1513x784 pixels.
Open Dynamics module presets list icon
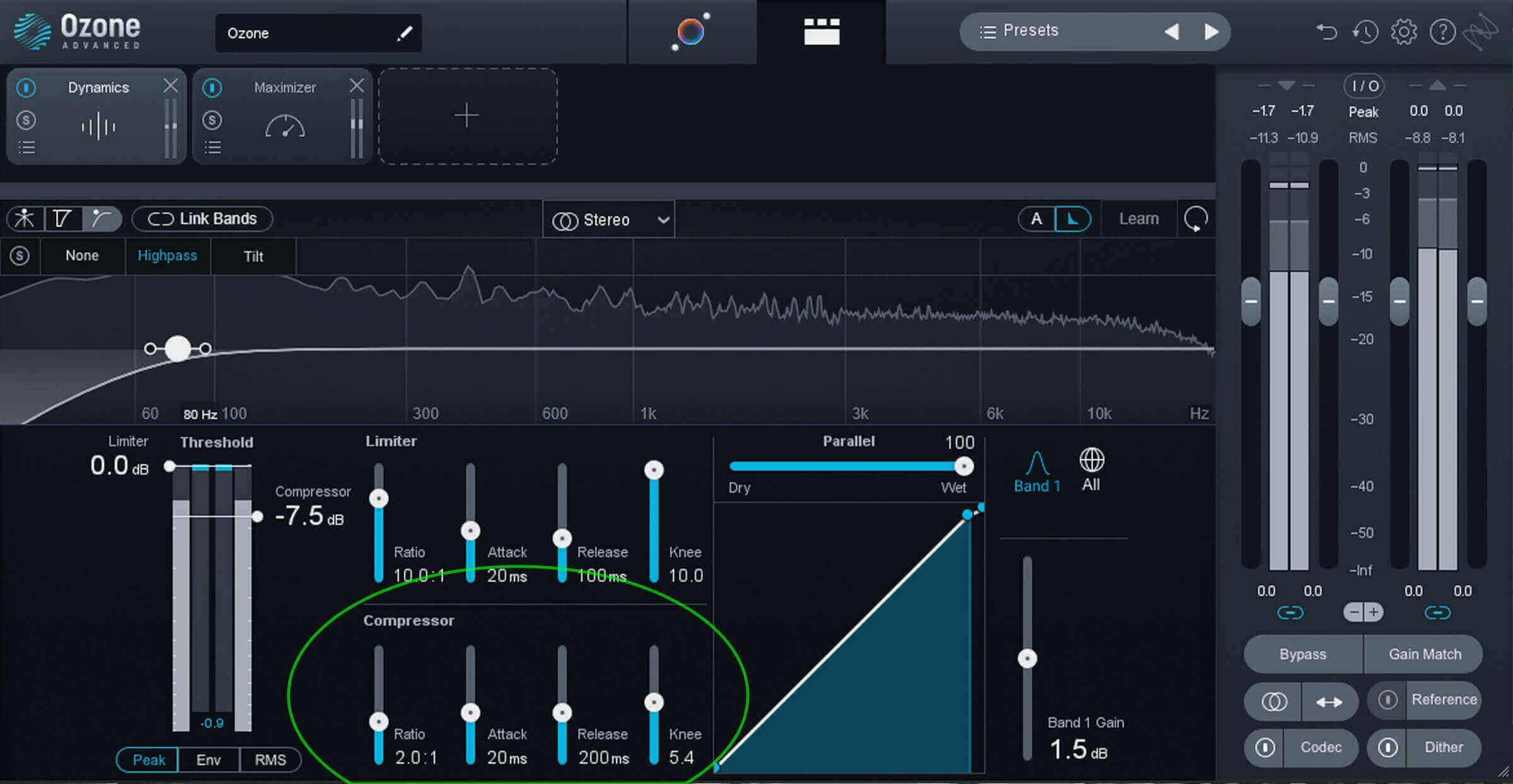pos(26,147)
